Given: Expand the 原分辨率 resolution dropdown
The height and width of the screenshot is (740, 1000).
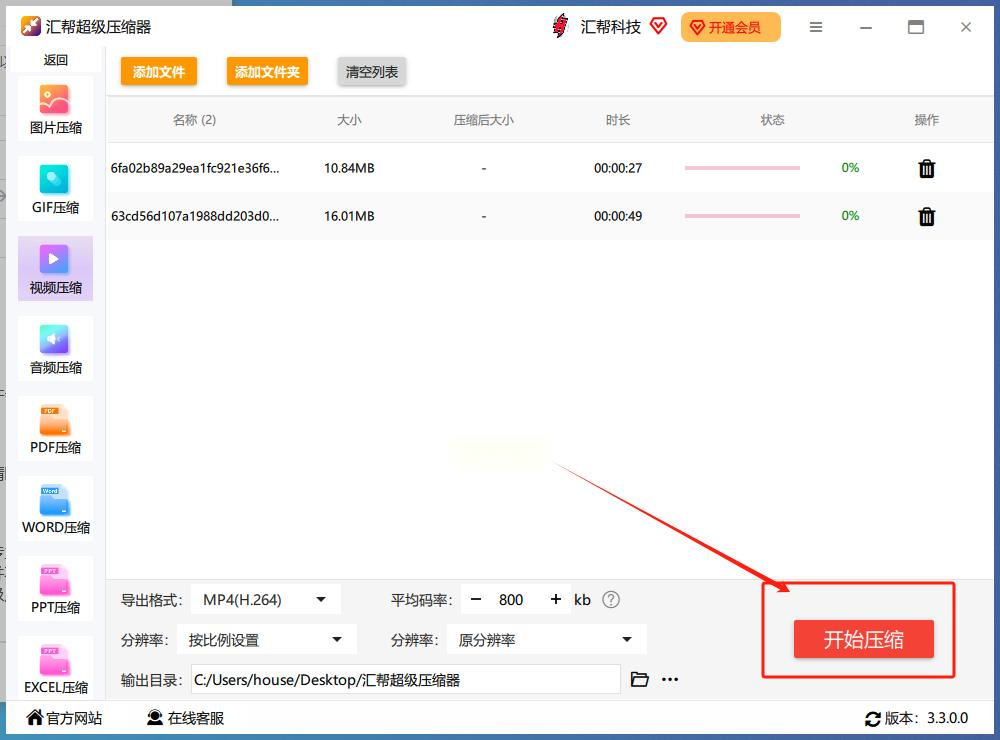Looking at the screenshot, I should coord(547,640).
